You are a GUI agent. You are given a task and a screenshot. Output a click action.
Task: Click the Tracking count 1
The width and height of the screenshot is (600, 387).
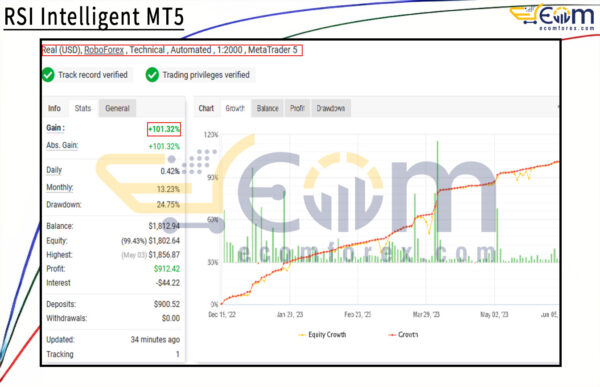[178, 354]
